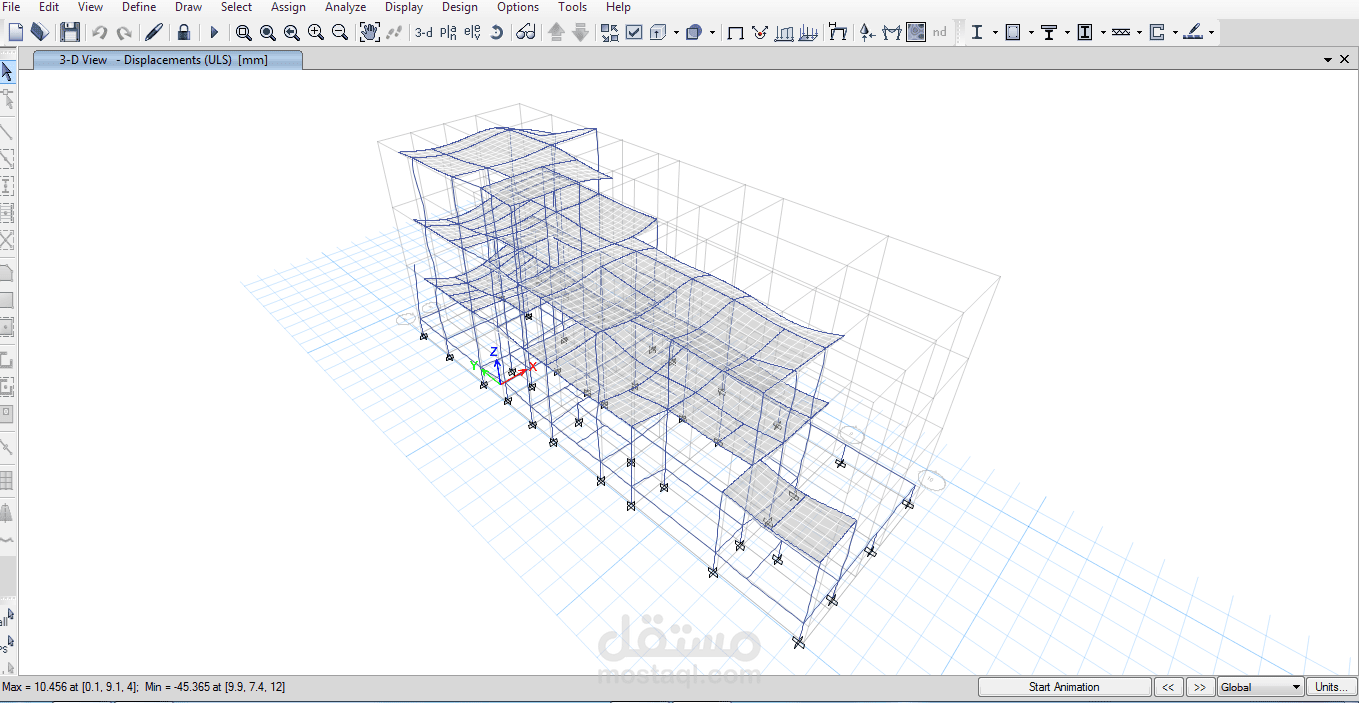Open the Tools menu

click(572, 7)
